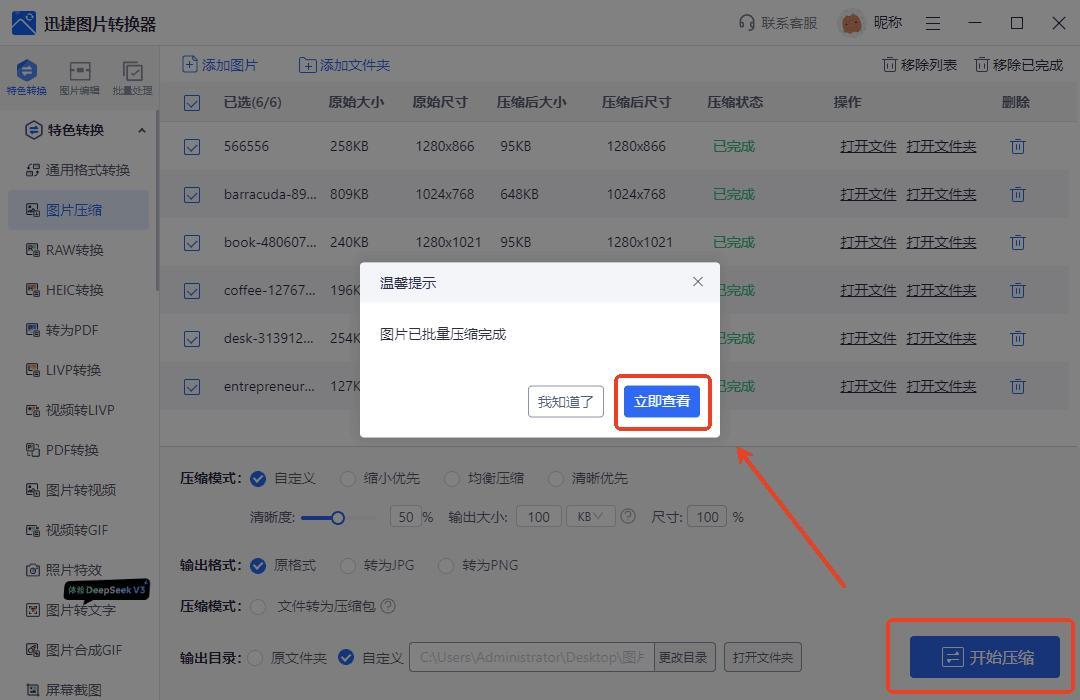Click the 移除列表 trash icon

point(889,65)
